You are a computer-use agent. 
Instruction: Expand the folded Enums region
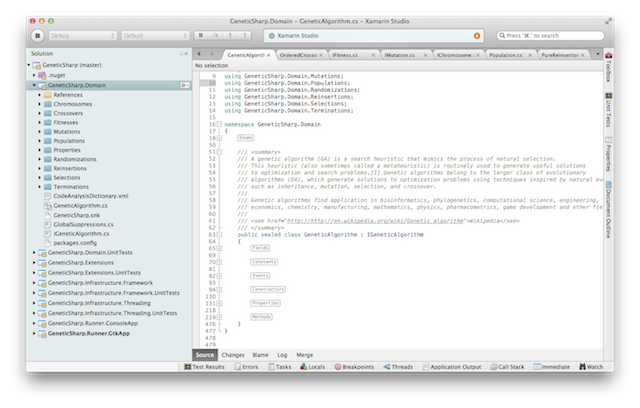[245, 138]
